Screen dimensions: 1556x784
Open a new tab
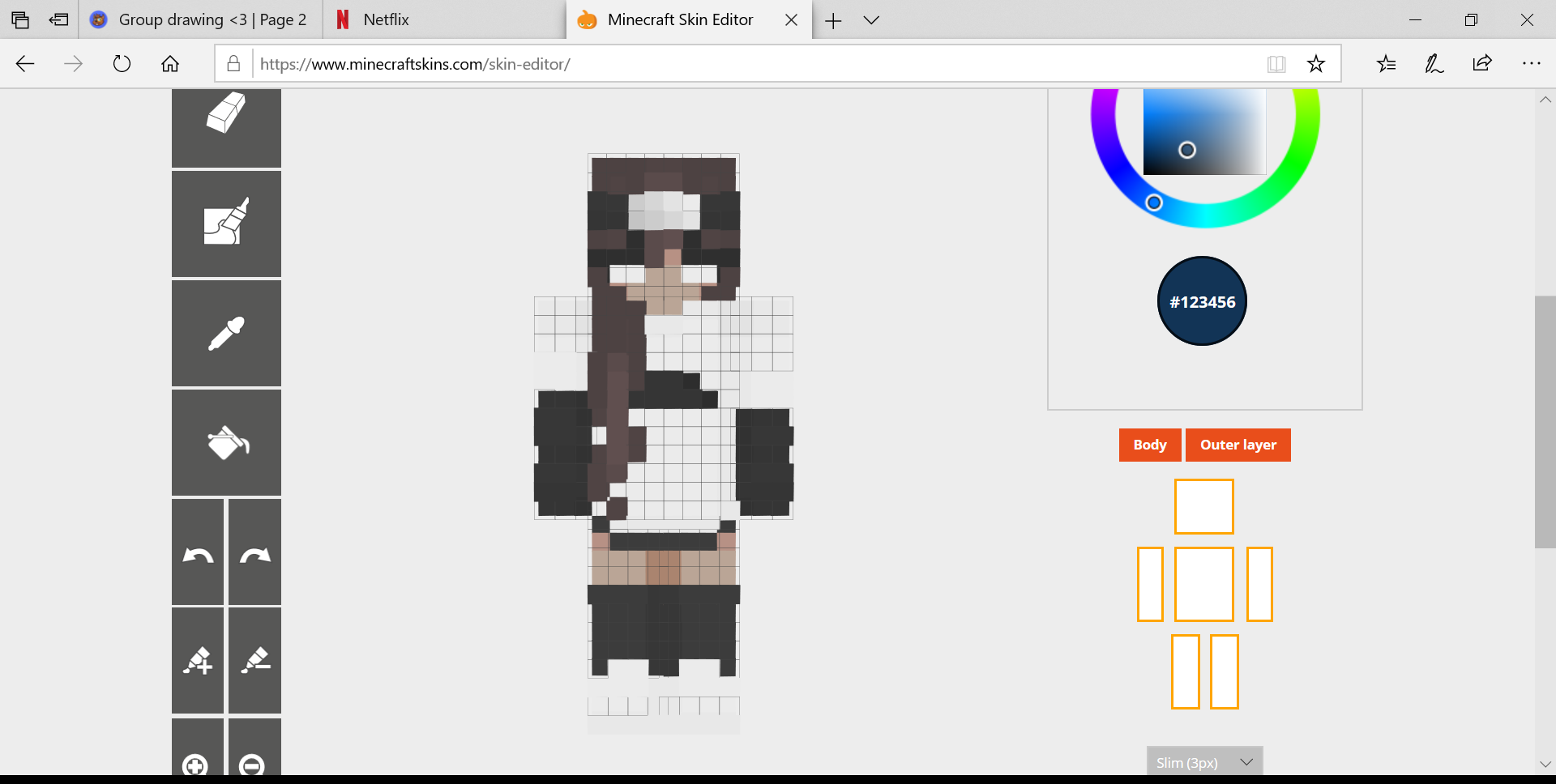(833, 20)
